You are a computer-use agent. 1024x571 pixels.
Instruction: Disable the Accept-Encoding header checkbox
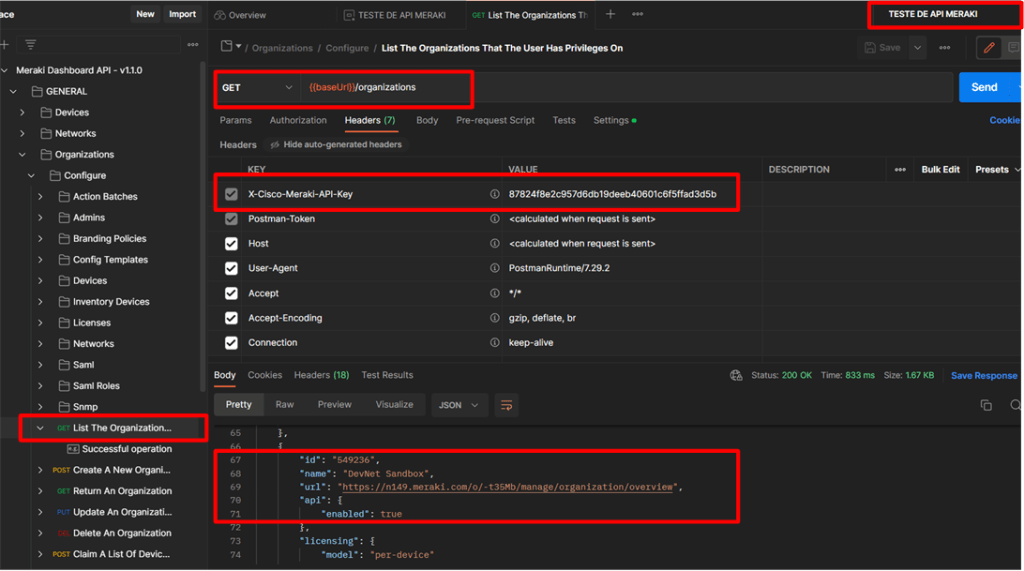[232, 318]
